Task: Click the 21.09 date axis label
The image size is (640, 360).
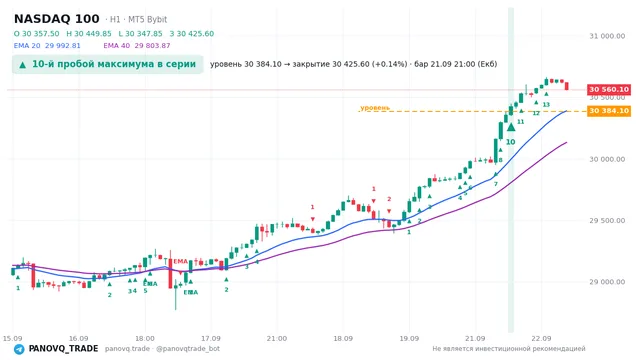Action: click(475, 338)
